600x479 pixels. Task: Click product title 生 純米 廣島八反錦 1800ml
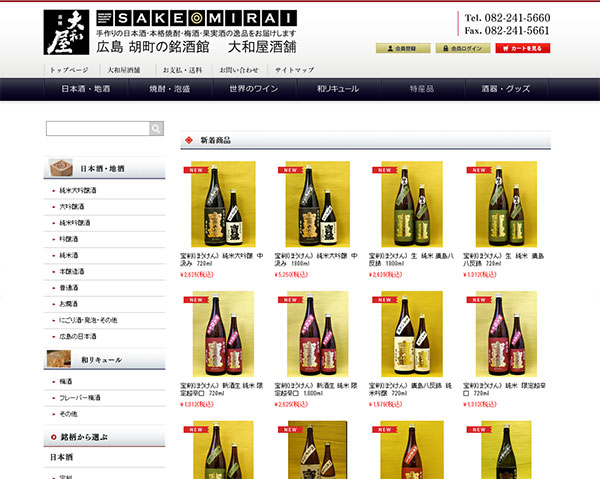(411, 259)
